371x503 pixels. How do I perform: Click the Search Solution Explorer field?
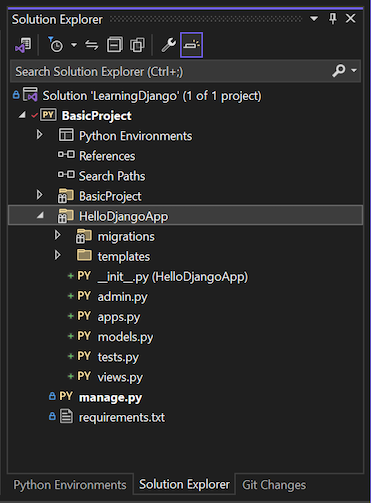click(170, 71)
